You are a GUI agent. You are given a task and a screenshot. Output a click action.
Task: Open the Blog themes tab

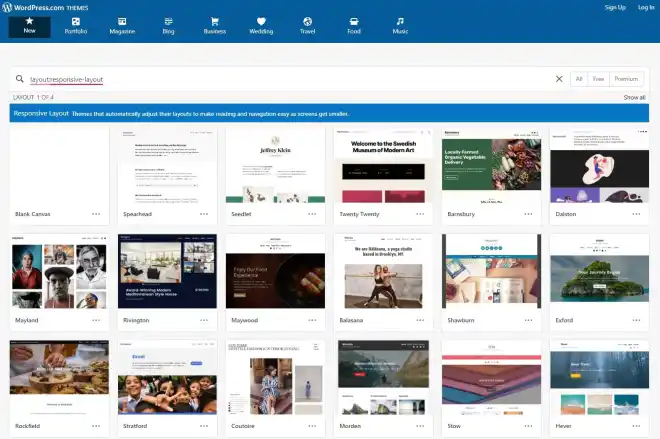tap(168, 25)
